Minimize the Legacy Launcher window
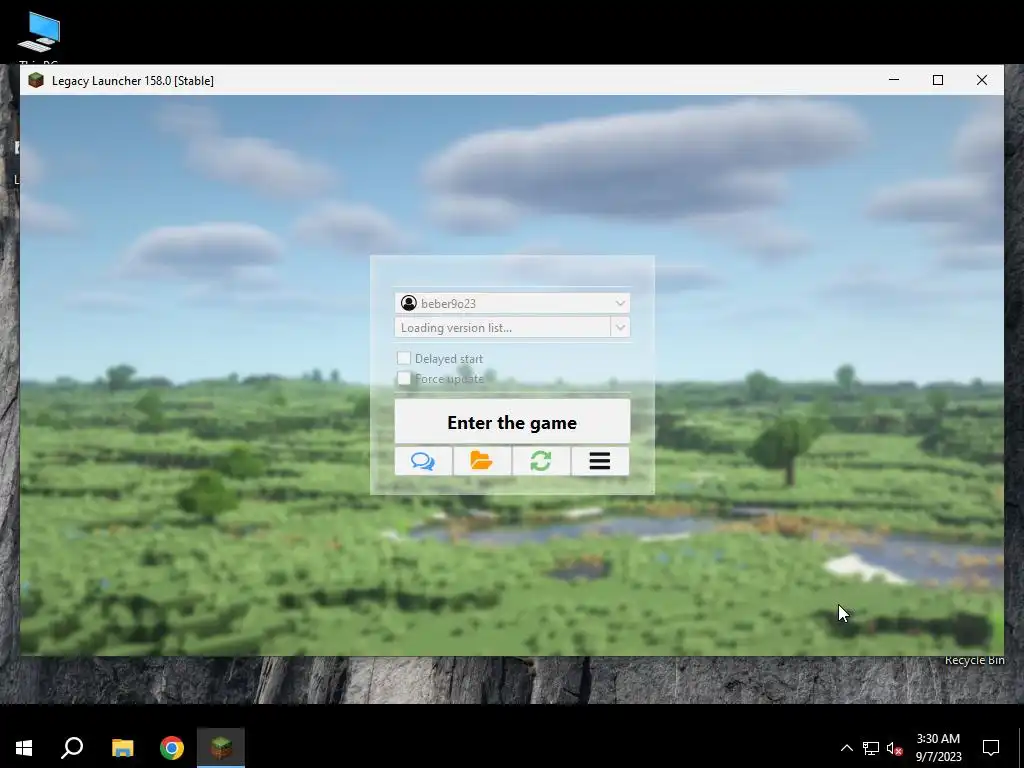 [x=894, y=80]
